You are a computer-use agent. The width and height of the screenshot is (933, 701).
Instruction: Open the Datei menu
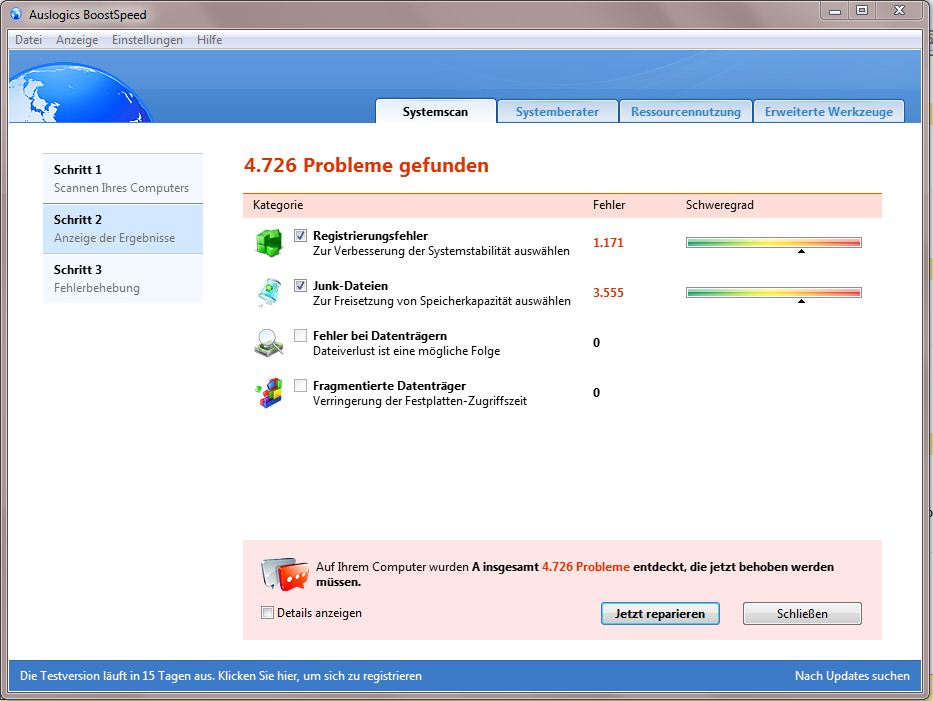[x=29, y=40]
